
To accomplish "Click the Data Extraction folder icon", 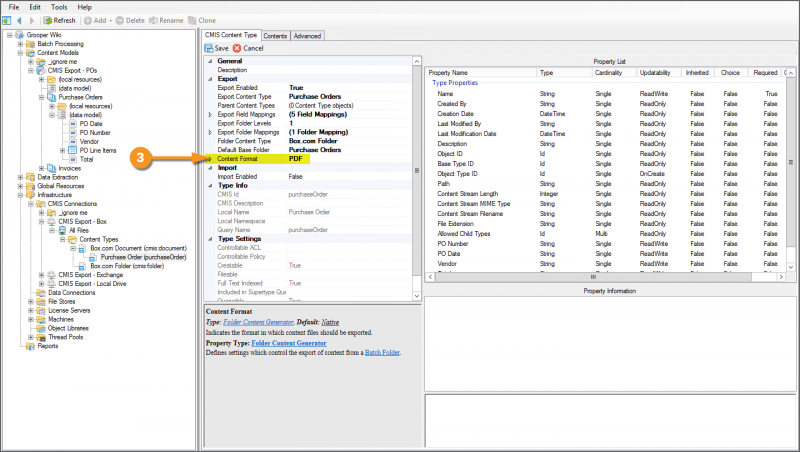I will (31, 177).
